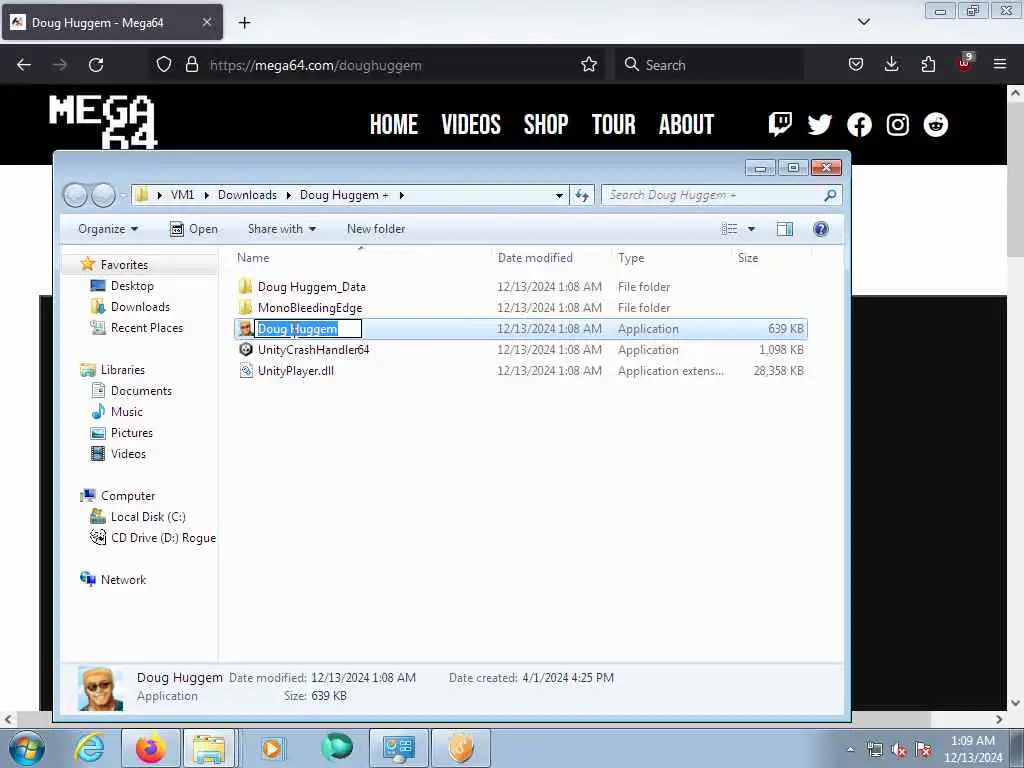
Task: Show hidden system tray icons arrow
Action: [850, 749]
